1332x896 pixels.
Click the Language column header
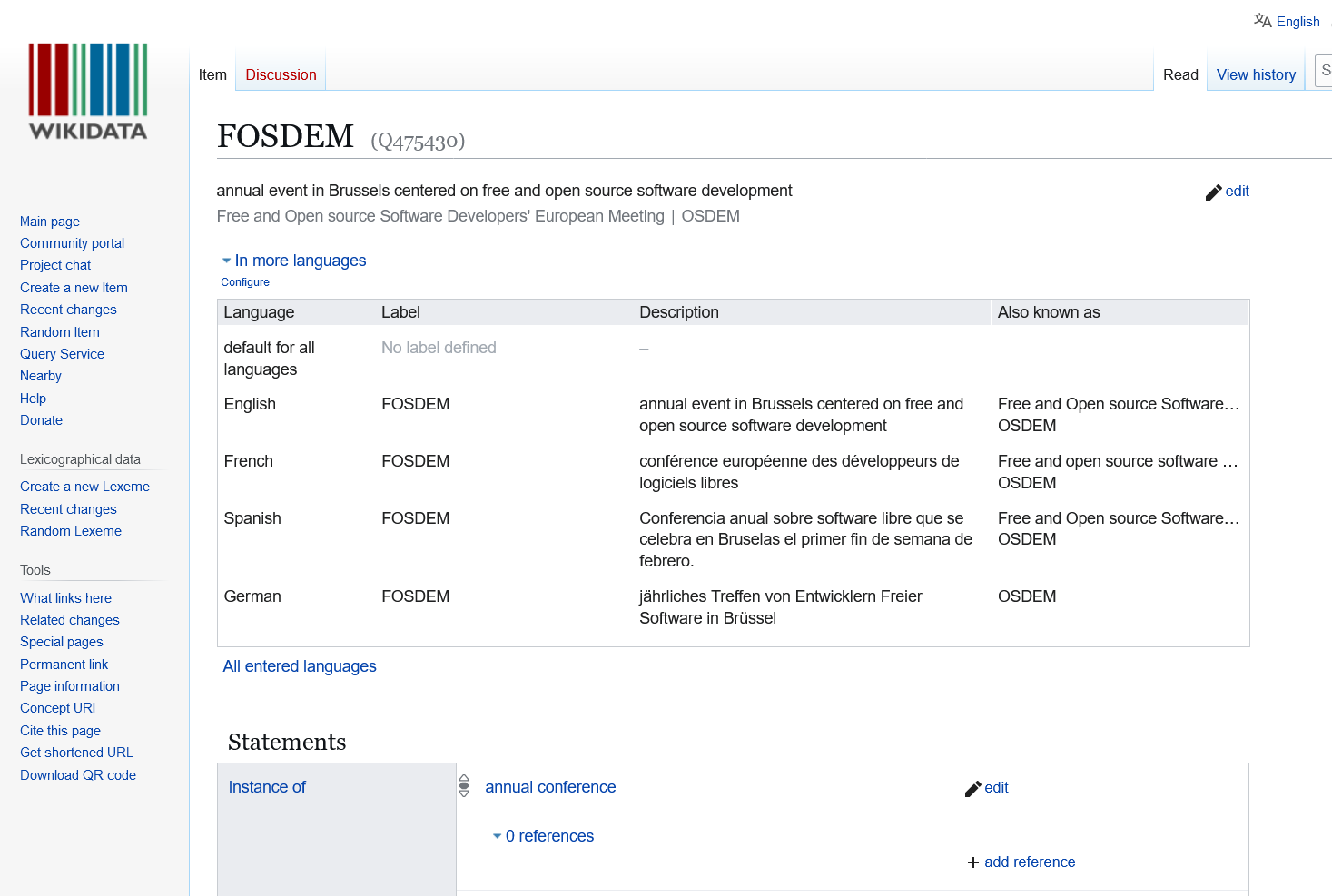tap(259, 312)
